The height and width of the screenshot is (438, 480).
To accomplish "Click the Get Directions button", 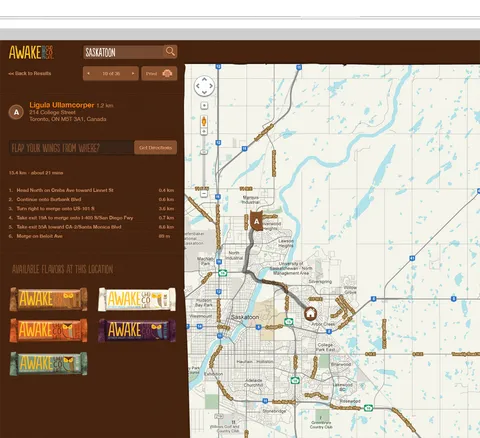I will pos(155,148).
